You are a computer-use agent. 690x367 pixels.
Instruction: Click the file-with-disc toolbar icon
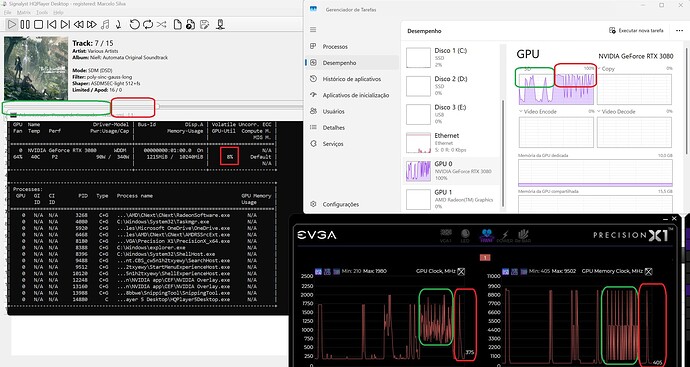coord(190,25)
